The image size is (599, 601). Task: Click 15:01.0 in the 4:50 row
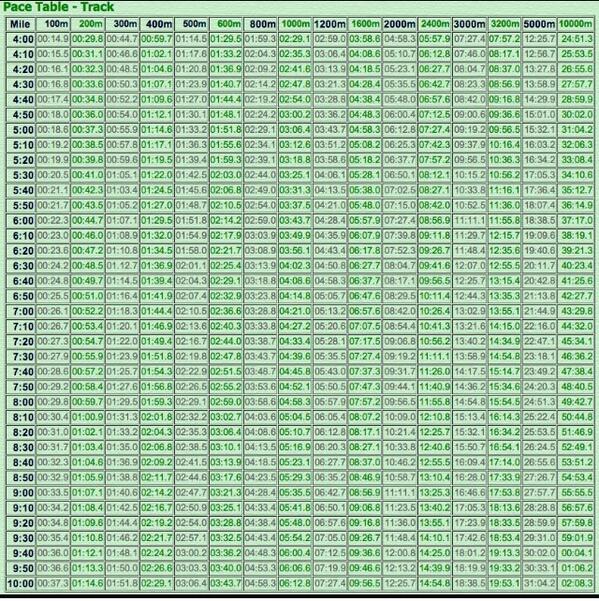(x=539, y=115)
